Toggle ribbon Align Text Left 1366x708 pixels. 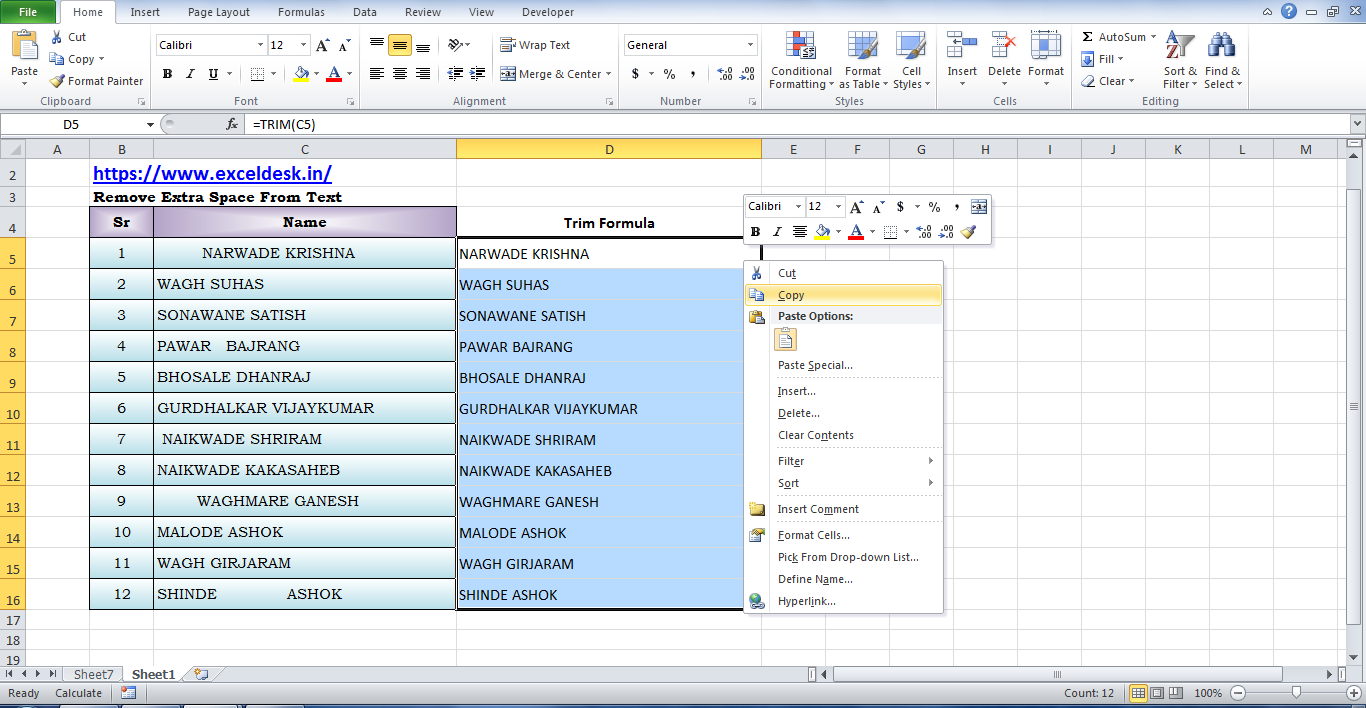pyautogui.click(x=377, y=74)
